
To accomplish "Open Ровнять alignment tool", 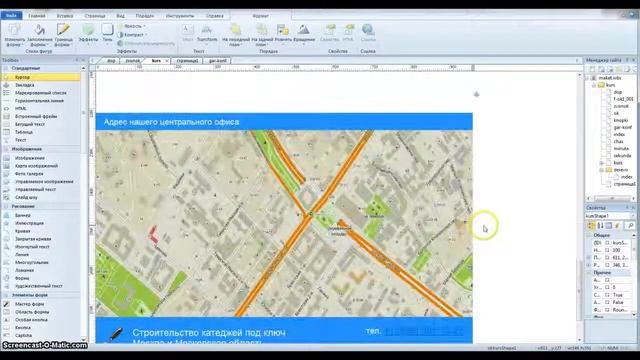I will point(283,33).
